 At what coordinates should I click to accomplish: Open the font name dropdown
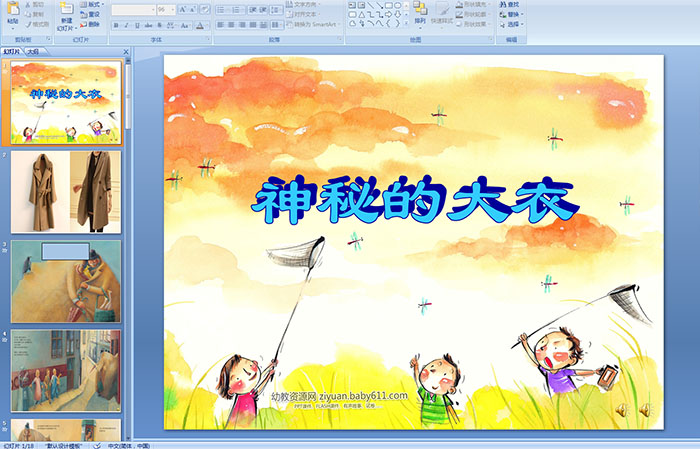coord(153,10)
